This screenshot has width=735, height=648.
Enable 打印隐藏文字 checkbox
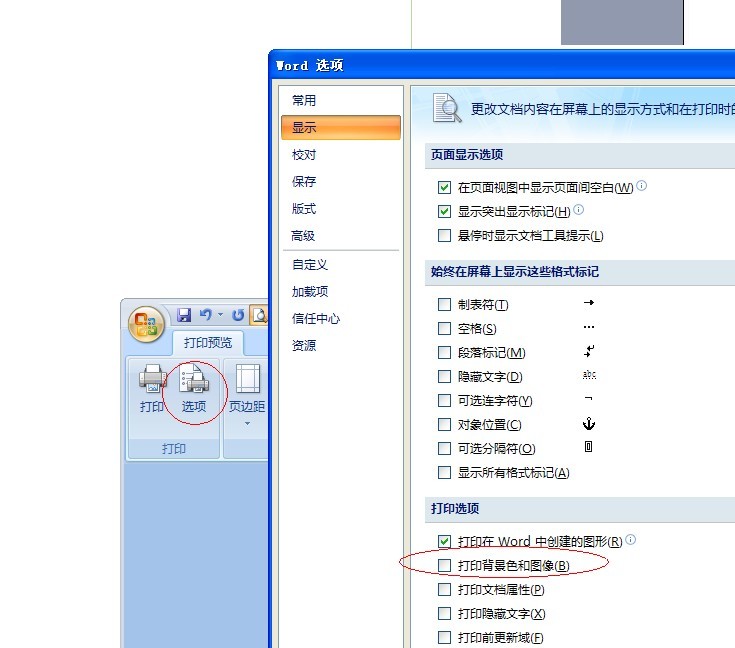click(444, 613)
